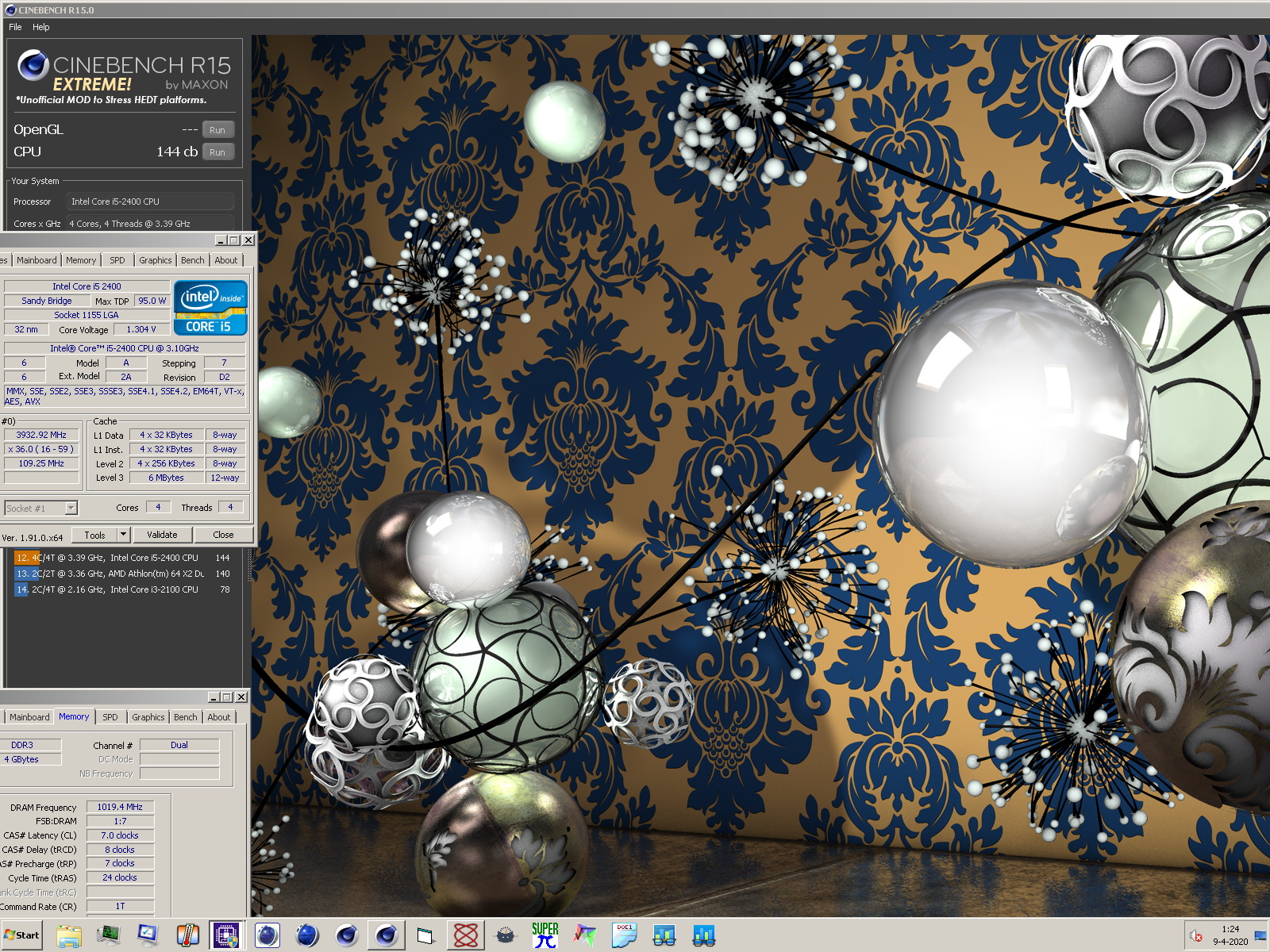The image size is (1270, 952).
Task: Click the volume muted tray icon
Action: point(1196,937)
